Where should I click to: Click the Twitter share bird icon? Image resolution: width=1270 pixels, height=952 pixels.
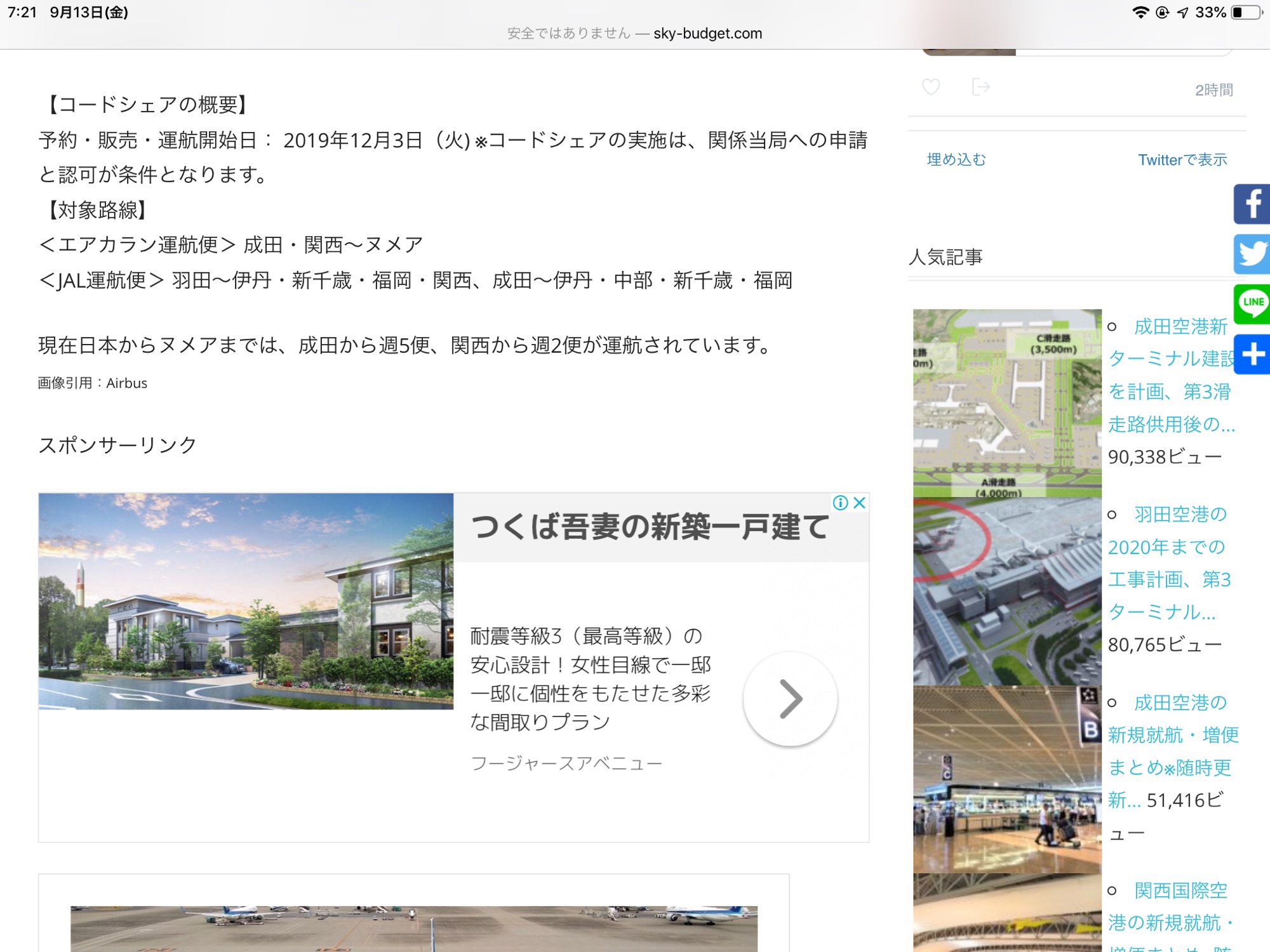click(x=1252, y=254)
